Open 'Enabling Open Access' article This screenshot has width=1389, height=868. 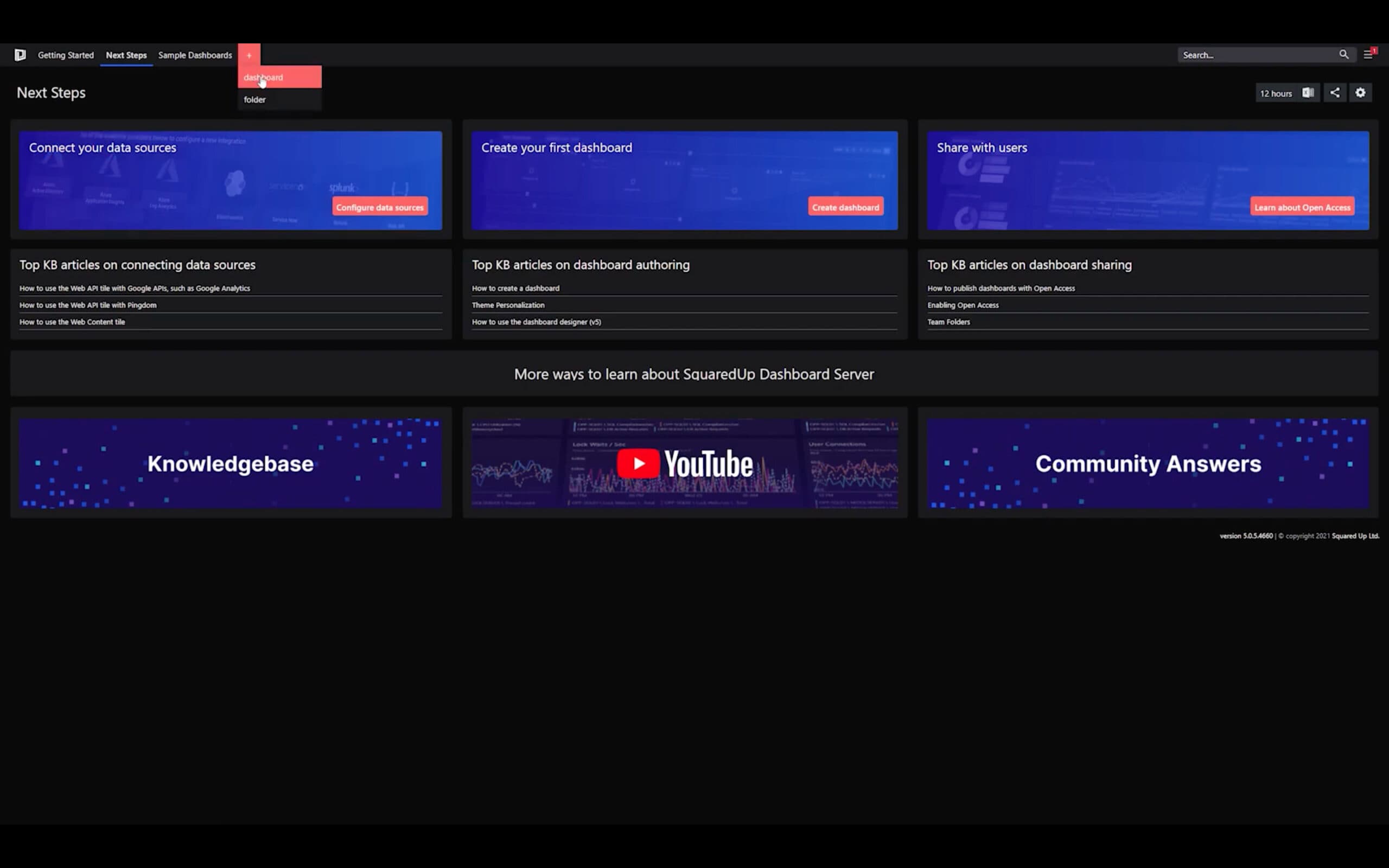coord(963,305)
